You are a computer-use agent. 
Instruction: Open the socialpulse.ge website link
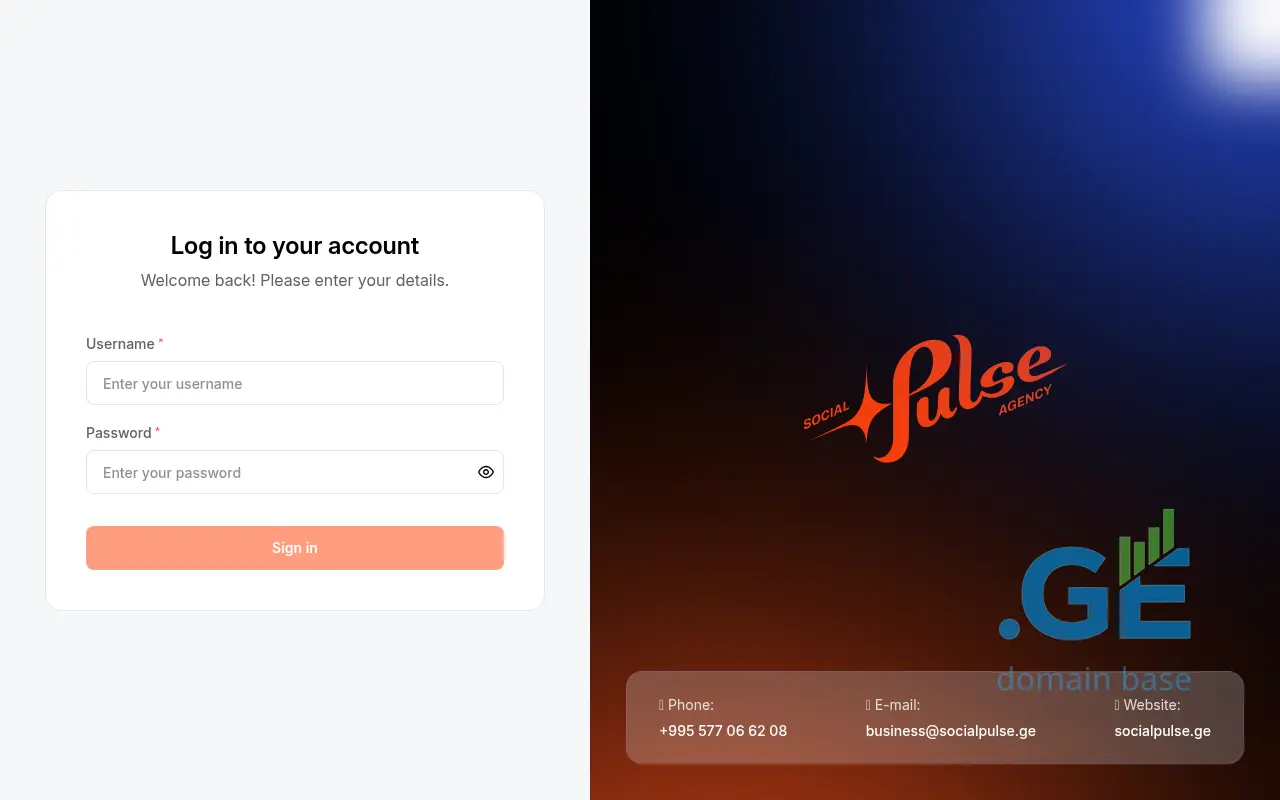tap(1163, 731)
